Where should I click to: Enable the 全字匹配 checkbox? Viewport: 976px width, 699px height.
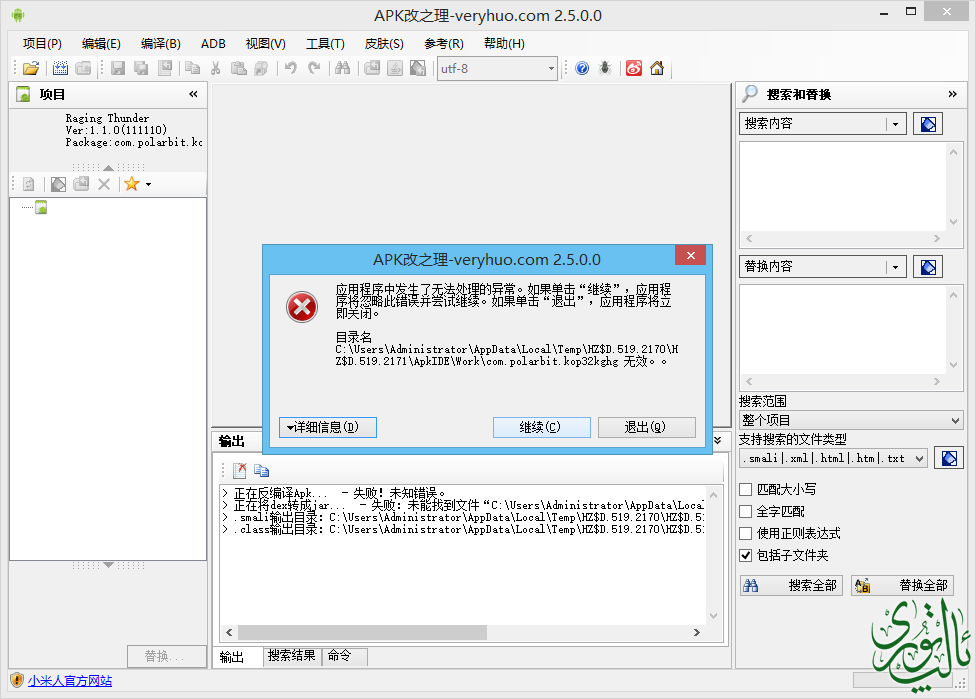746,512
